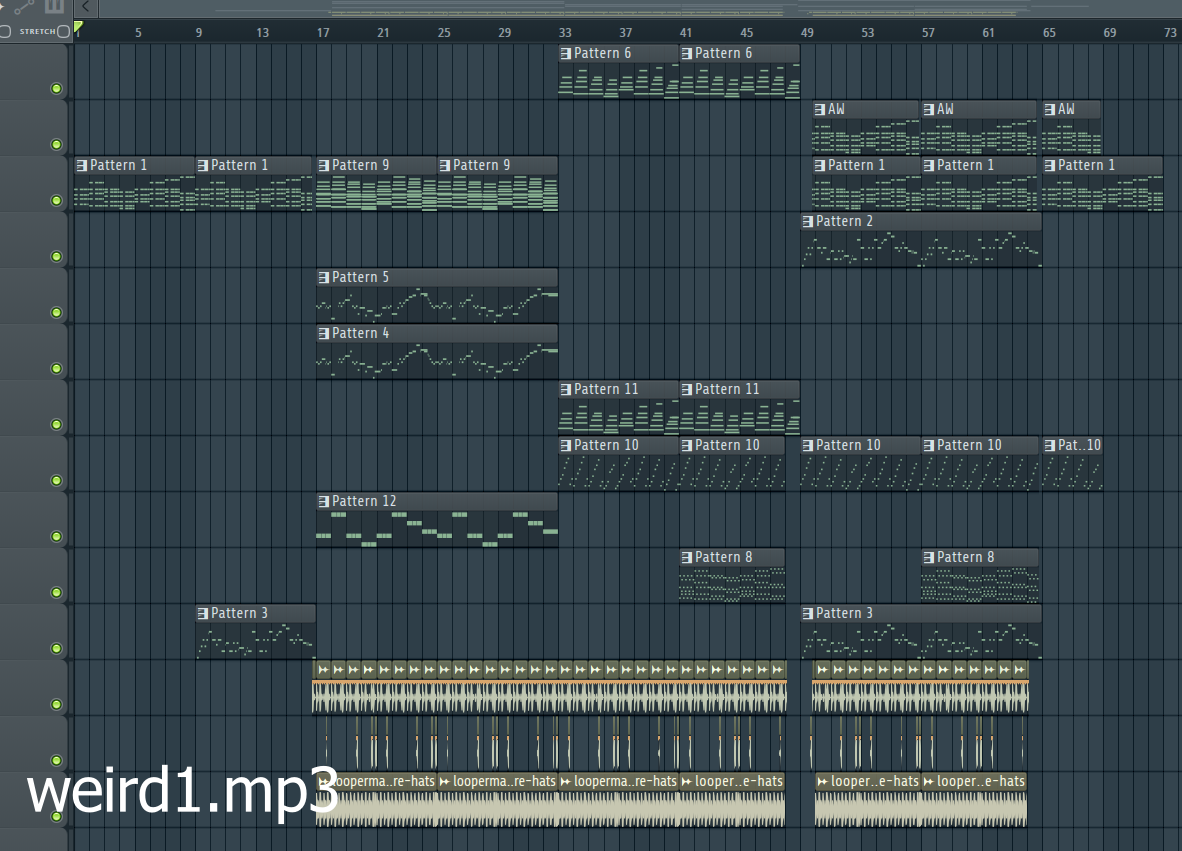This screenshot has height=851, width=1182.
Task: Jump to bar 69 on the timeline ruler
Action: pos(1110,32)
